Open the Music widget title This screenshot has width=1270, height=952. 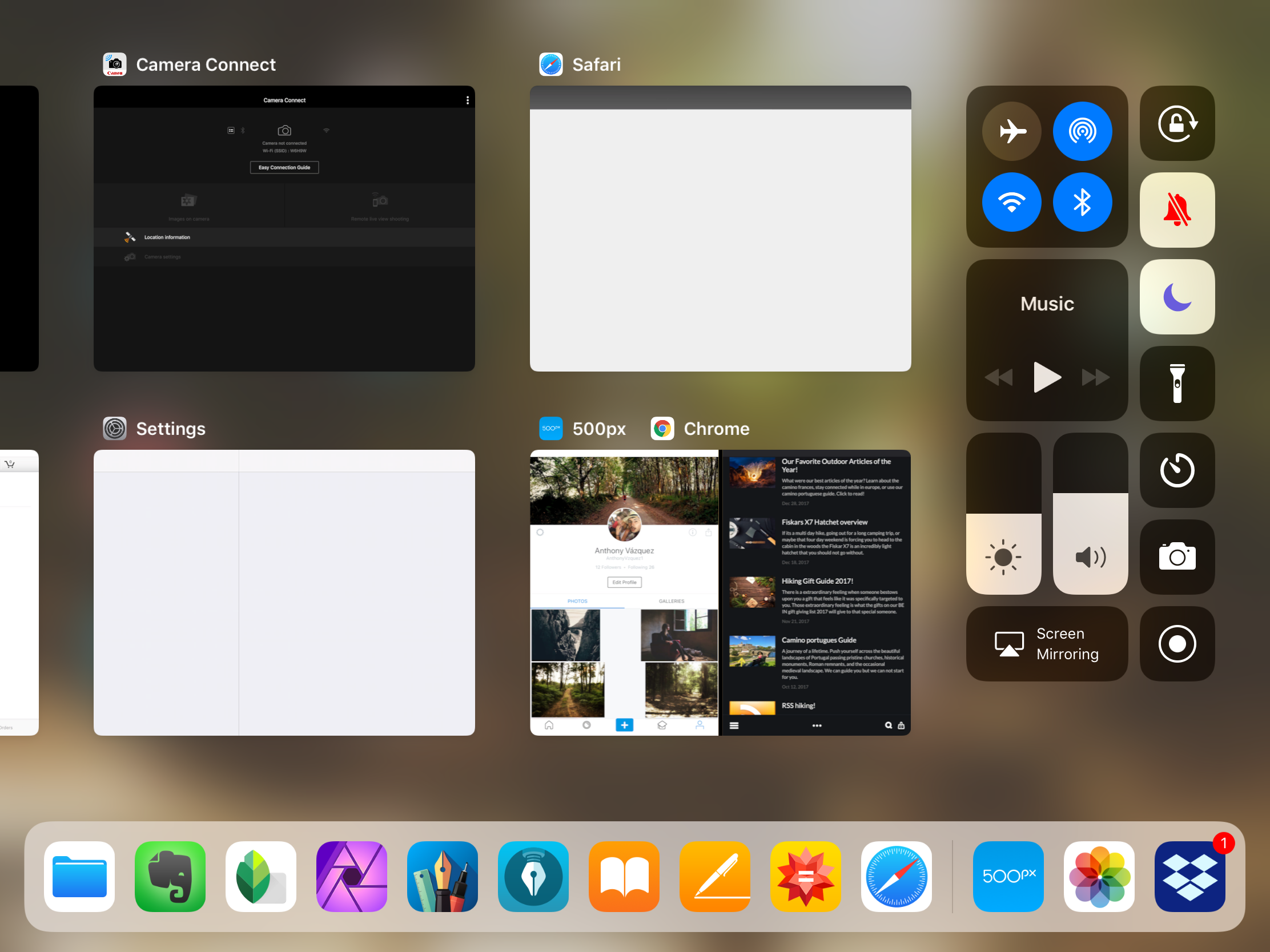click(1047, 304)
